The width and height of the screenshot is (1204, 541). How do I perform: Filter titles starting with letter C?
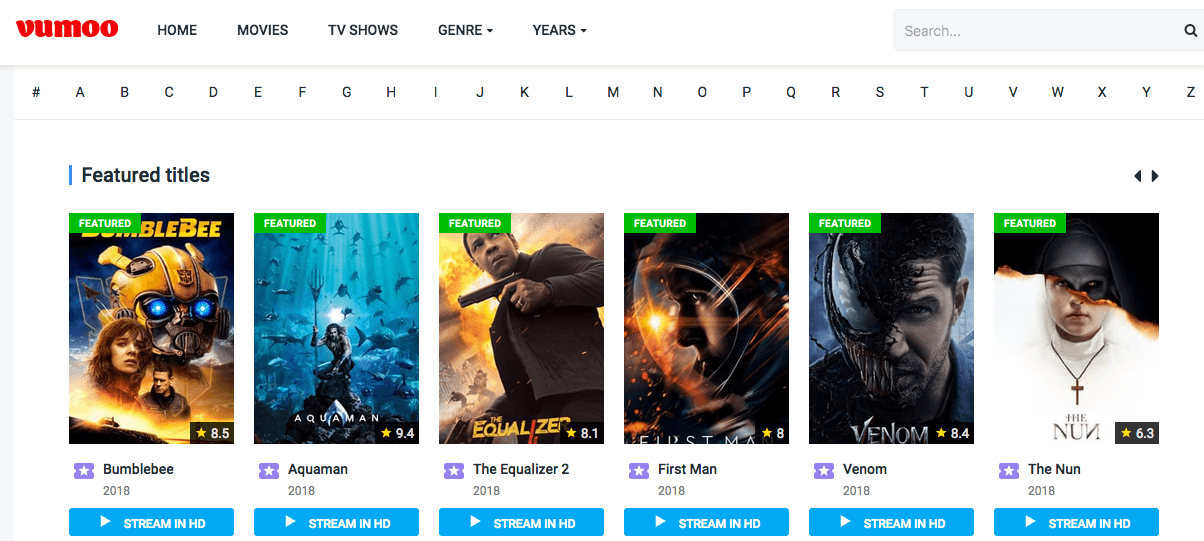tap(169, 92)
